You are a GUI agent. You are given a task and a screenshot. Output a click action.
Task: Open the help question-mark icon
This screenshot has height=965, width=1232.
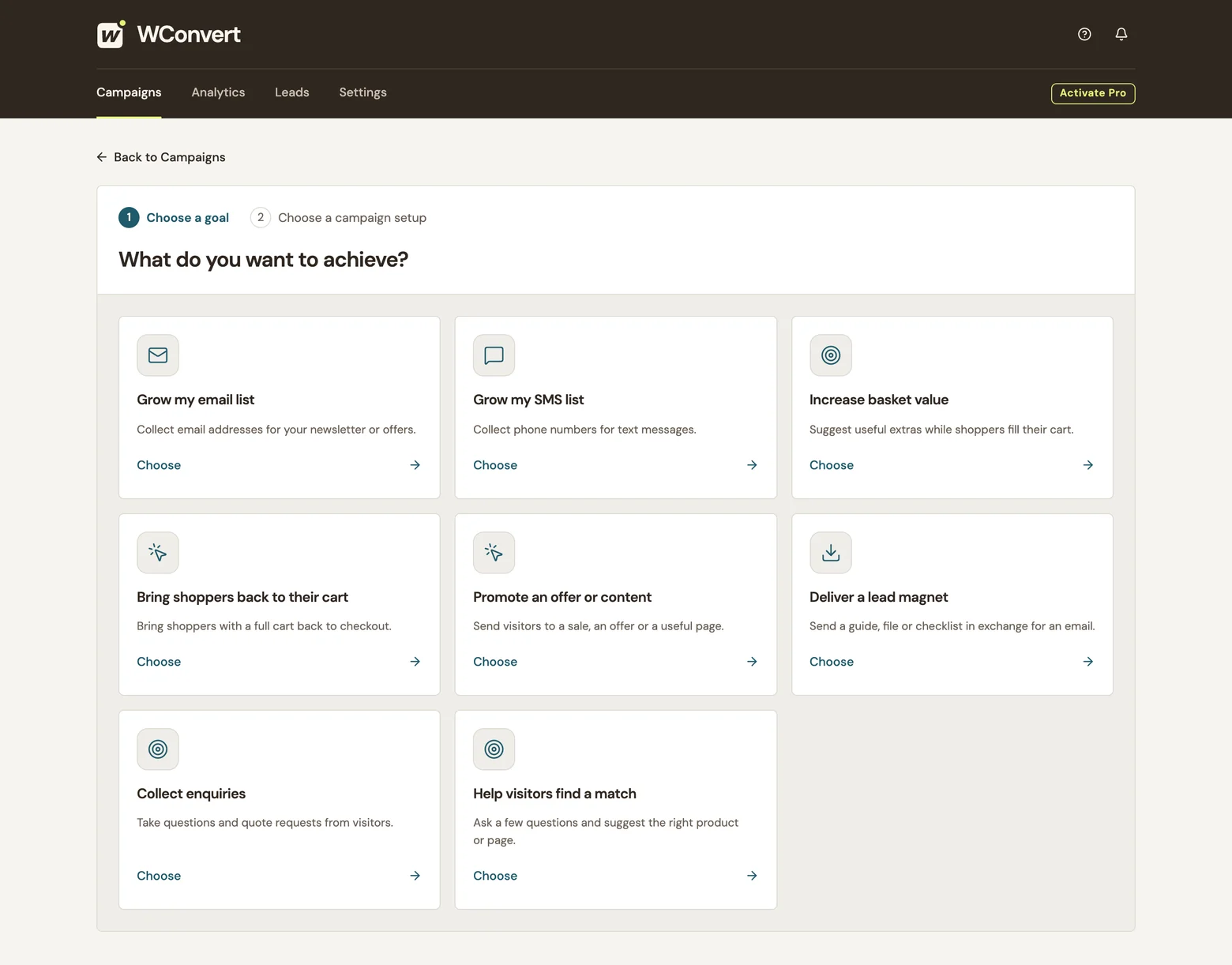point(1084,34)
